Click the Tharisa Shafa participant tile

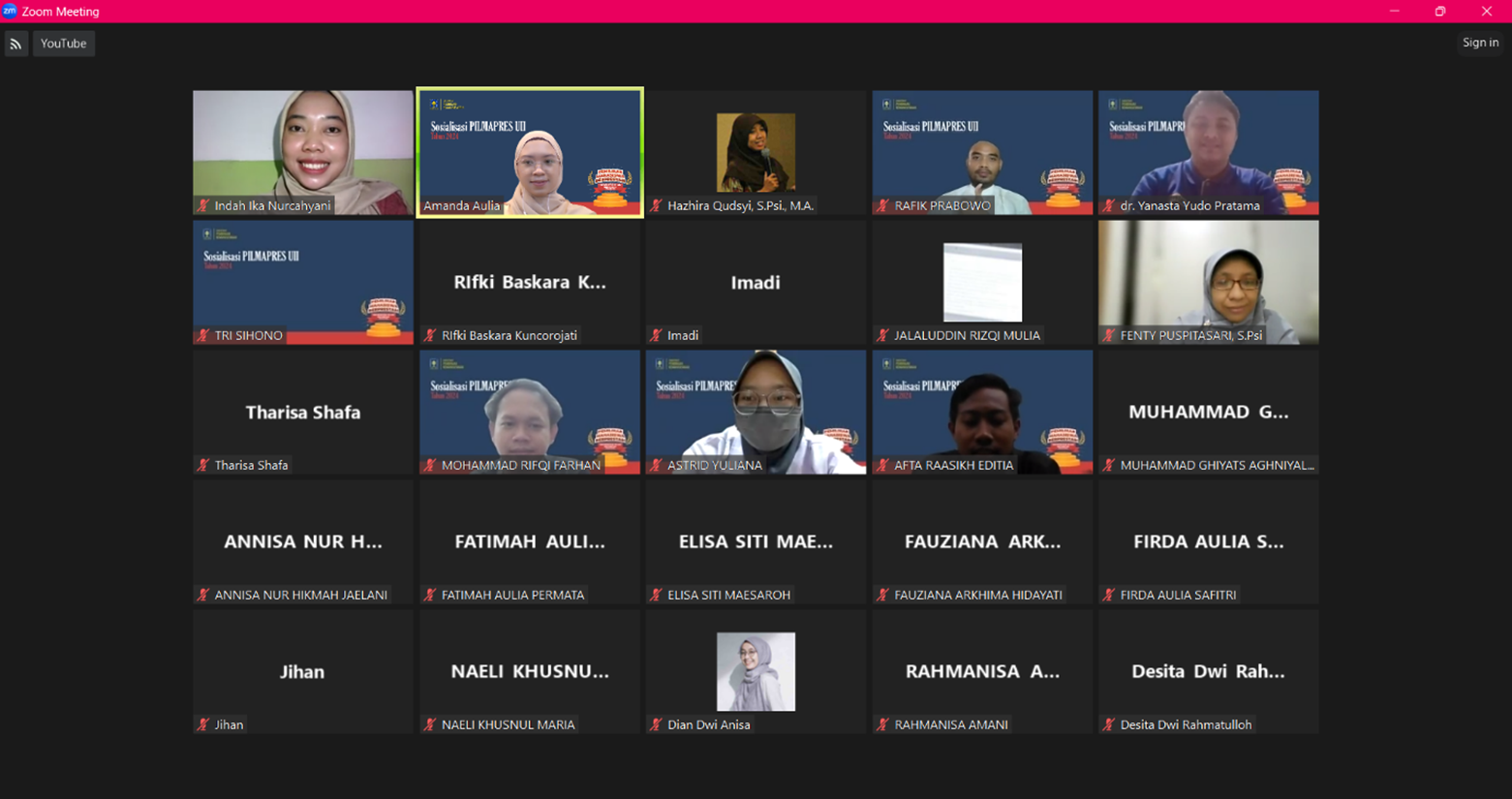[302, 412]
